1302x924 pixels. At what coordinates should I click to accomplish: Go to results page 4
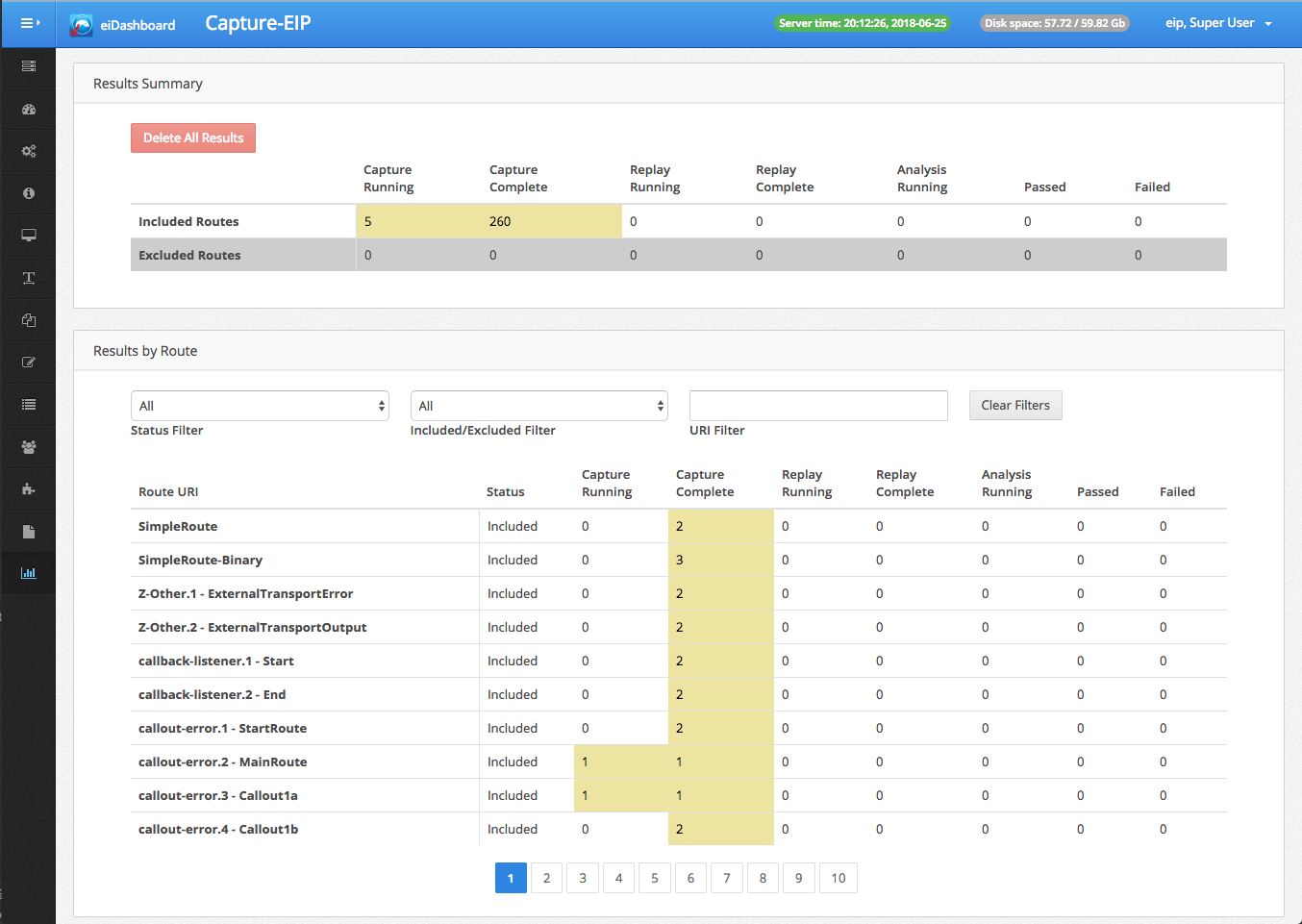pos(618,878)
